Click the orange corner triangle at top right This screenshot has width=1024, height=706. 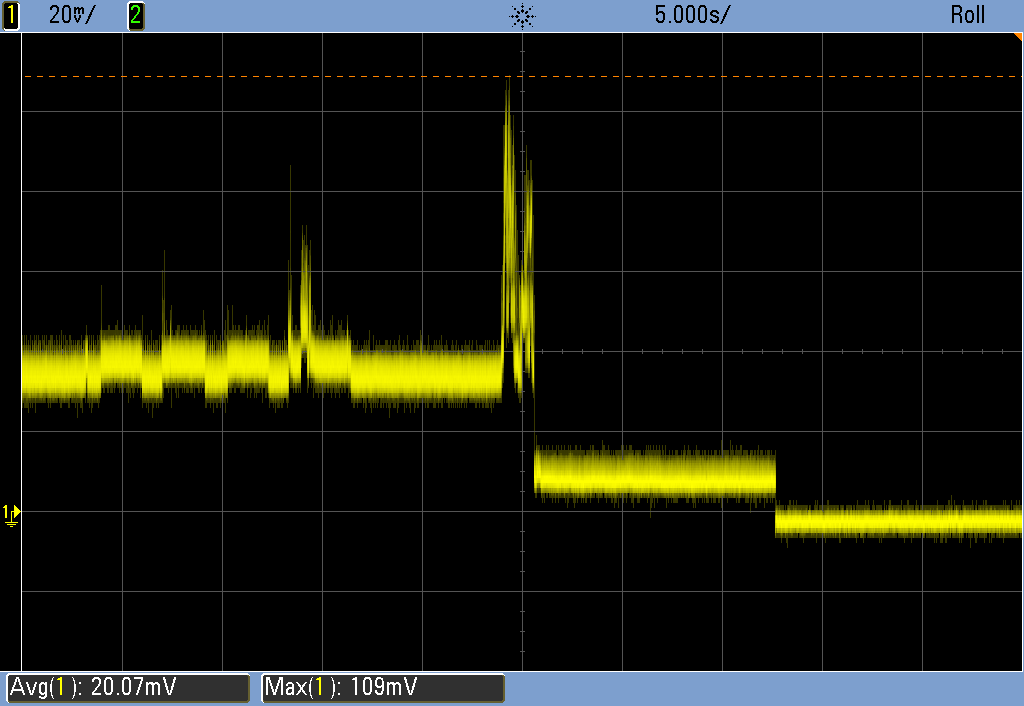[x=1017, y=38]
